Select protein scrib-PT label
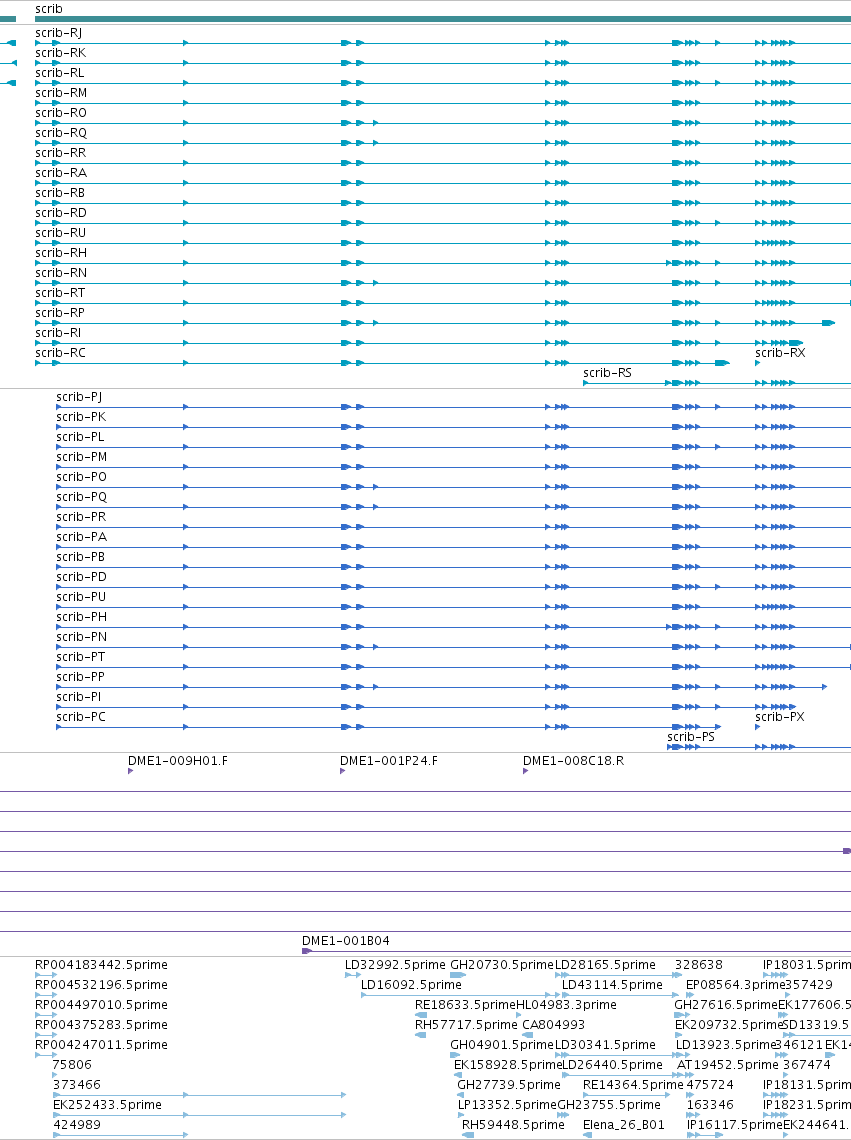This screenshot has height=1140, width=851. (81, 657)
